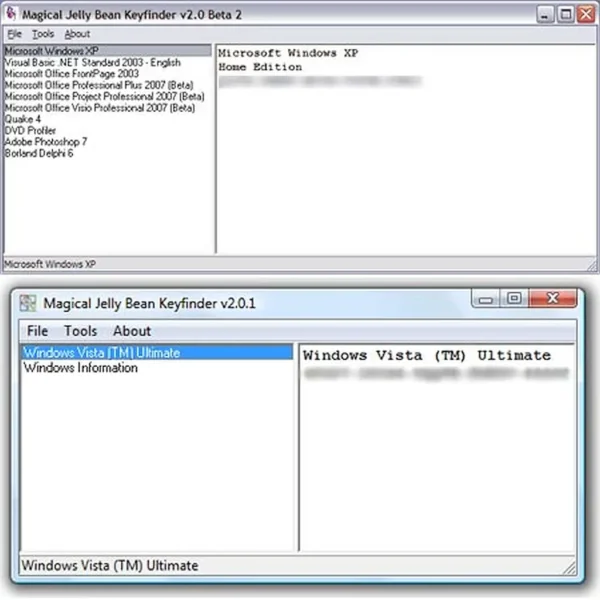Click the Keyfinder v2.0 Beta 2 title bar app icon
600x600 pixels.
(x=11, y=14)
